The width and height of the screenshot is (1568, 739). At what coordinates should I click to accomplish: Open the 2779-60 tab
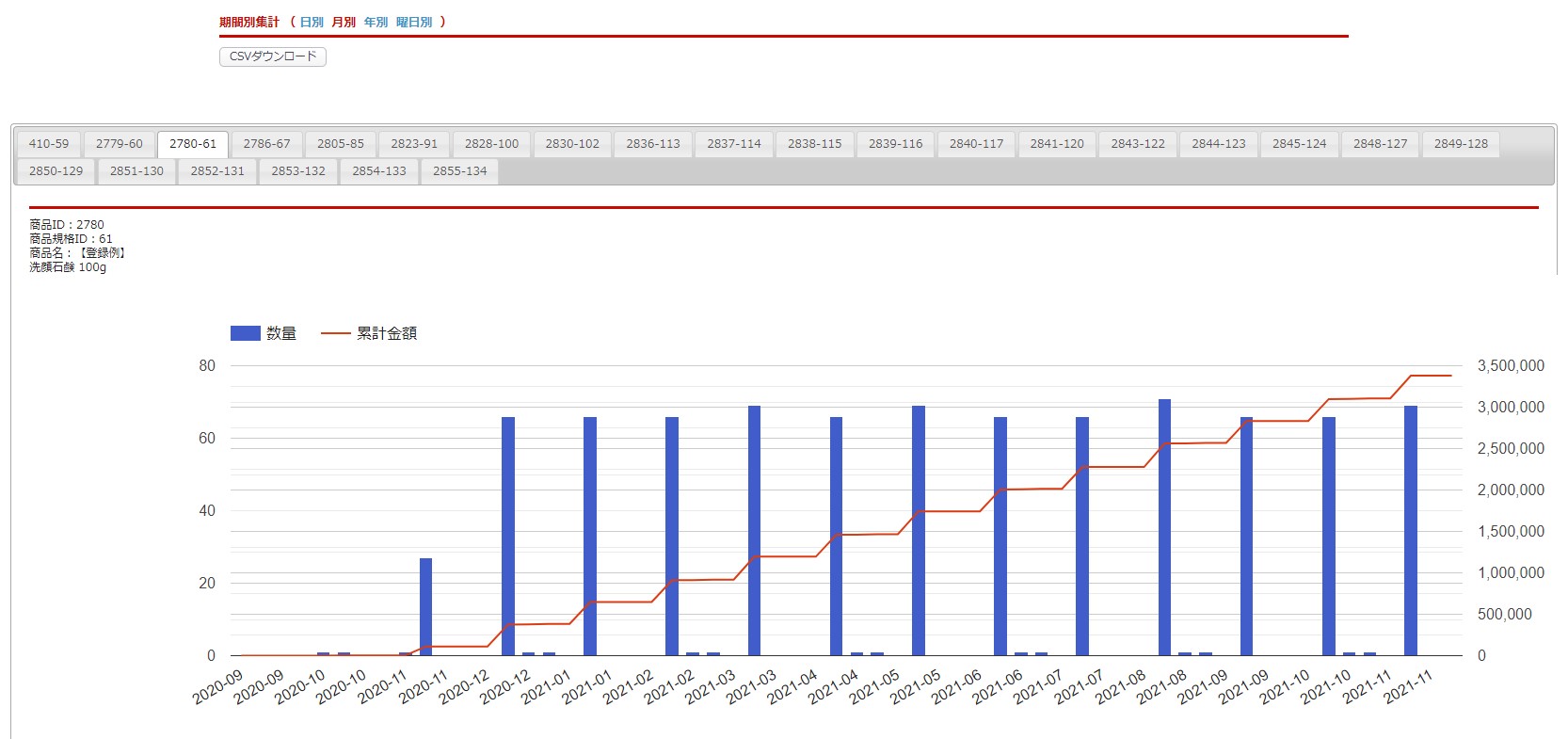point(120,144)
